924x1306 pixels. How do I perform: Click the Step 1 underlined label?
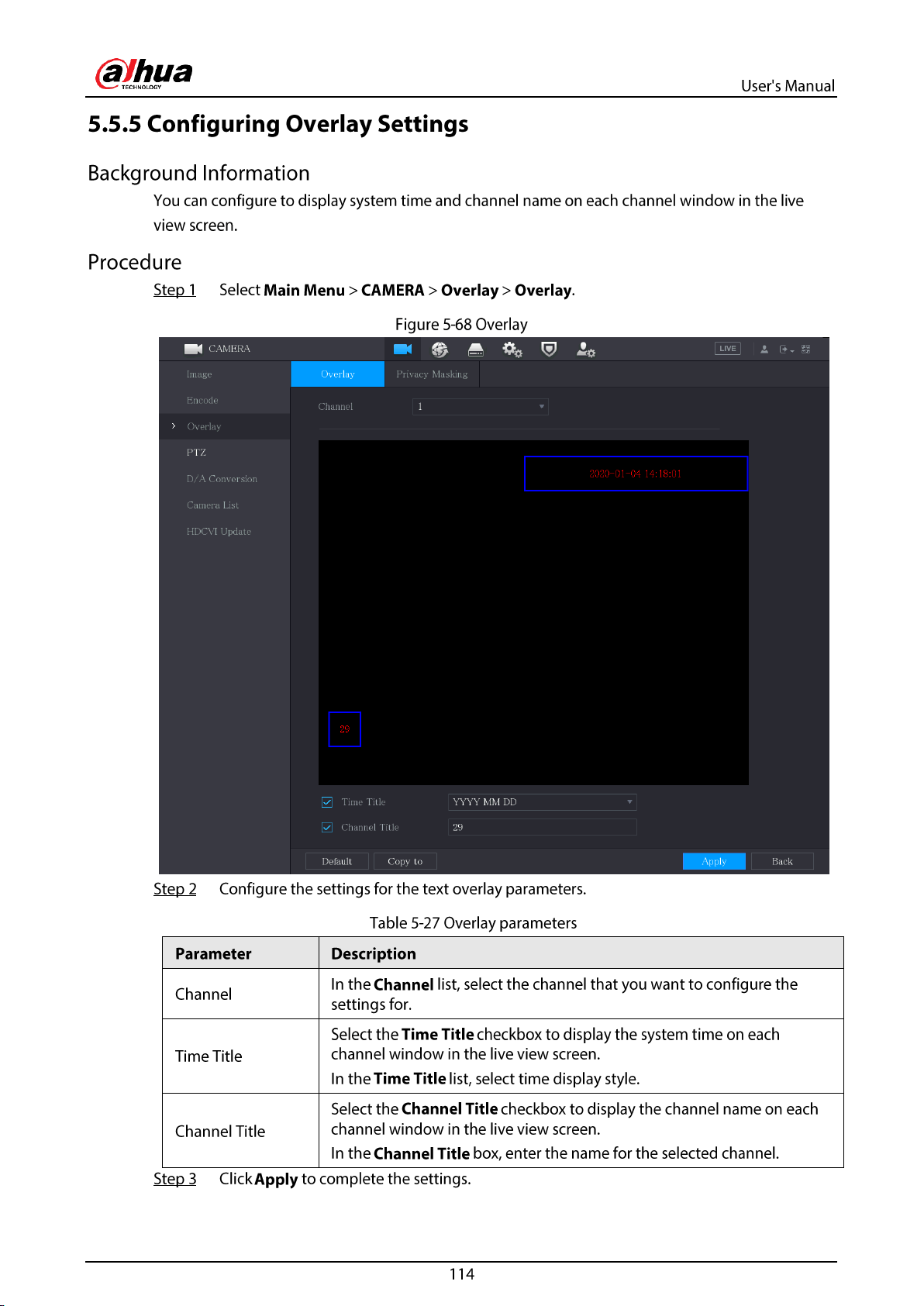coord(174,290)
